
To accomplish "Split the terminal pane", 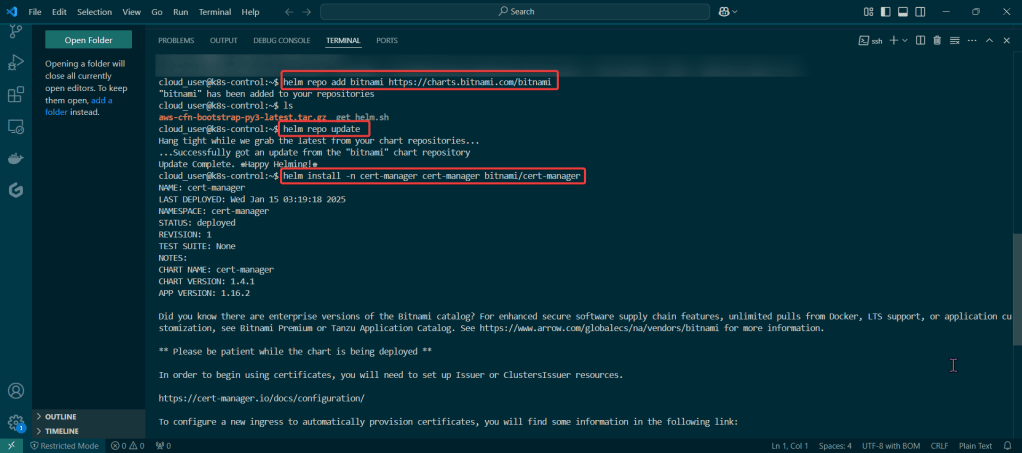I will point(920,40).
